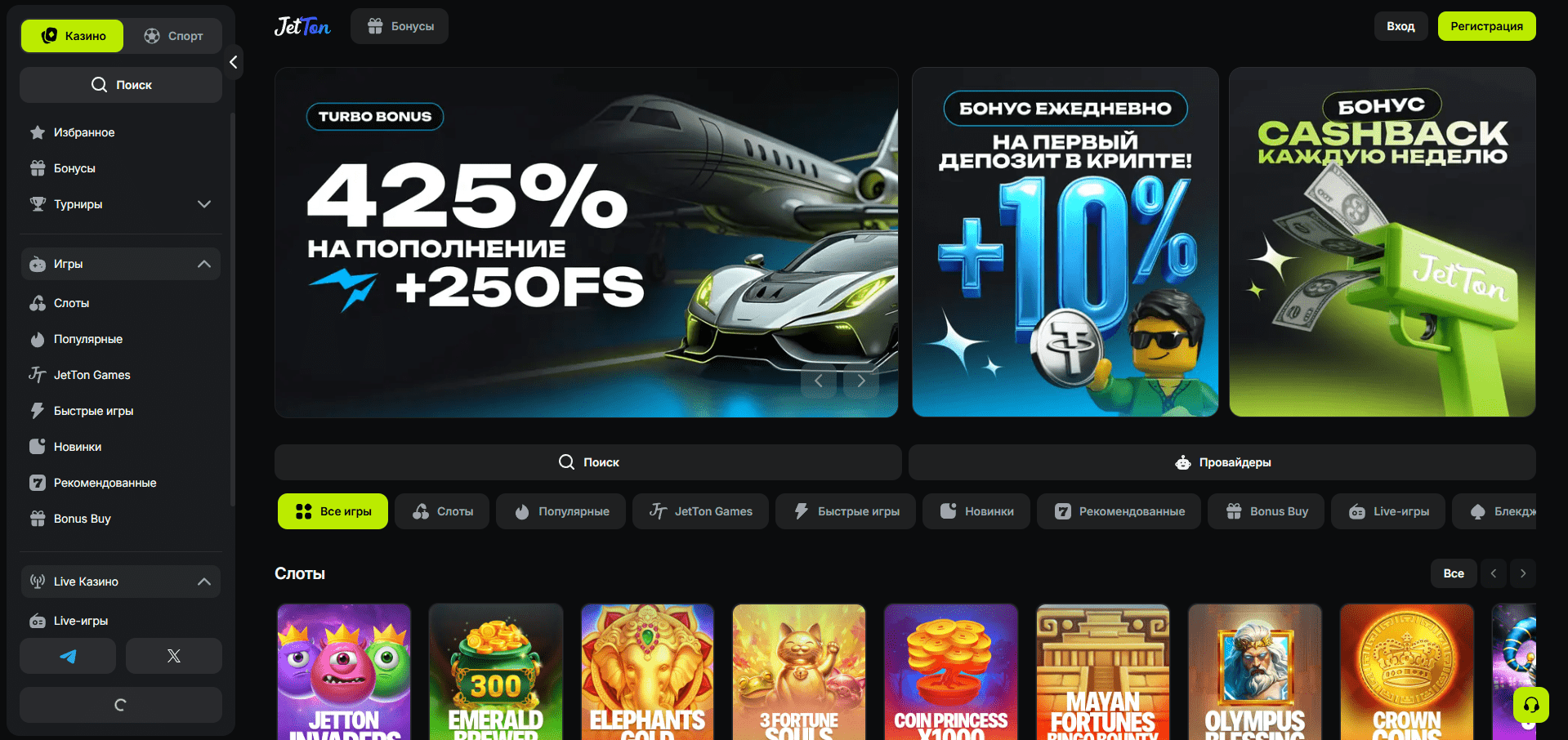Click the Регистрация button
Screen dimensions: 1568x740
[1486, 26]
